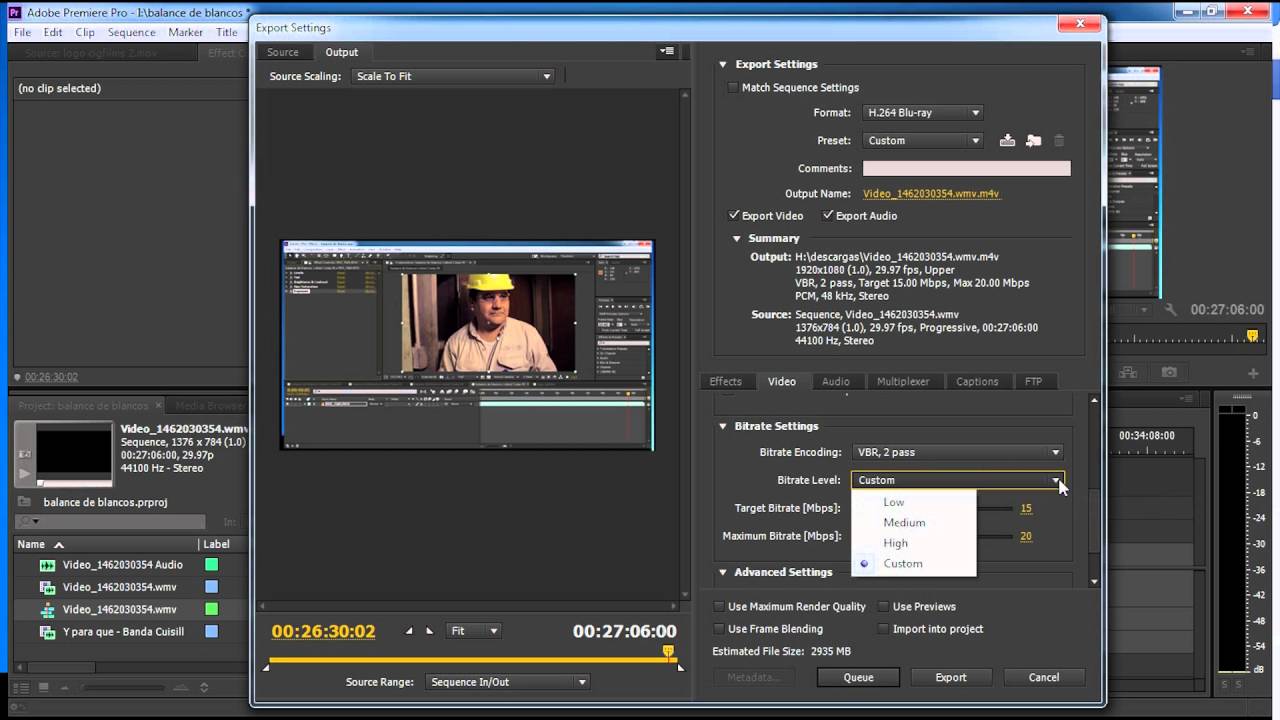Click the play button on project thumbnail
The width and height of the screenshot is (1280, 720).
[25, 474]
